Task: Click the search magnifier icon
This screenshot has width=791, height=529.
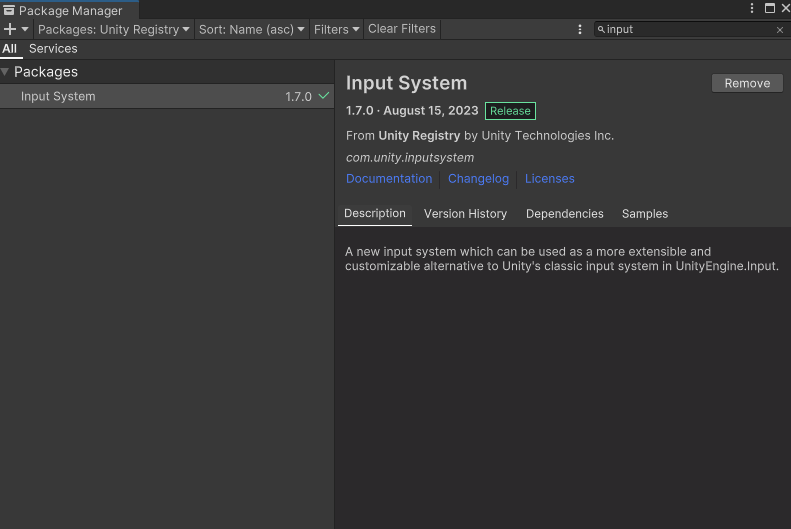Action: coord(601,29)
